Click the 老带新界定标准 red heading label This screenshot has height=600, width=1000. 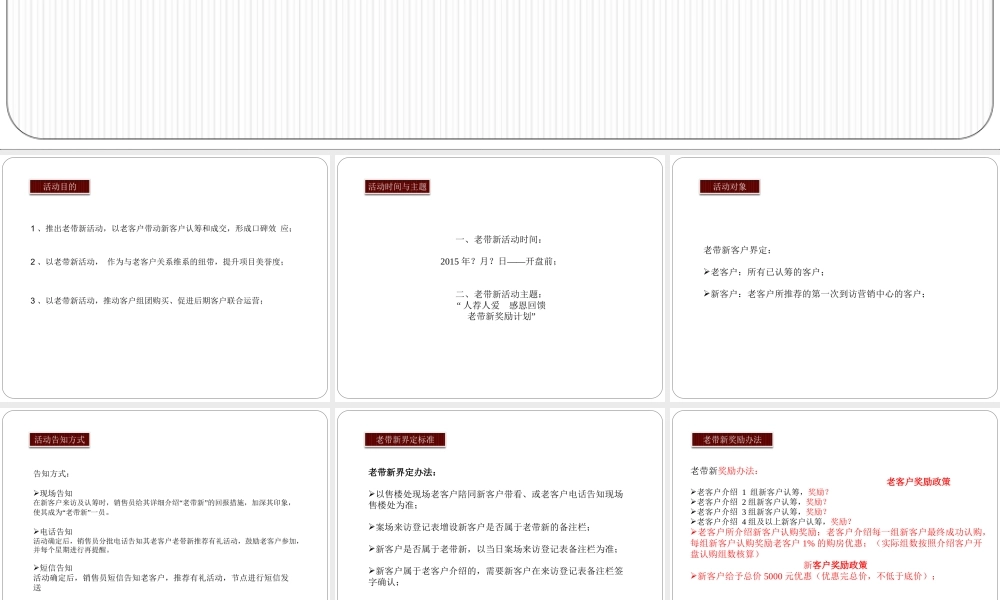click(405, 439)
